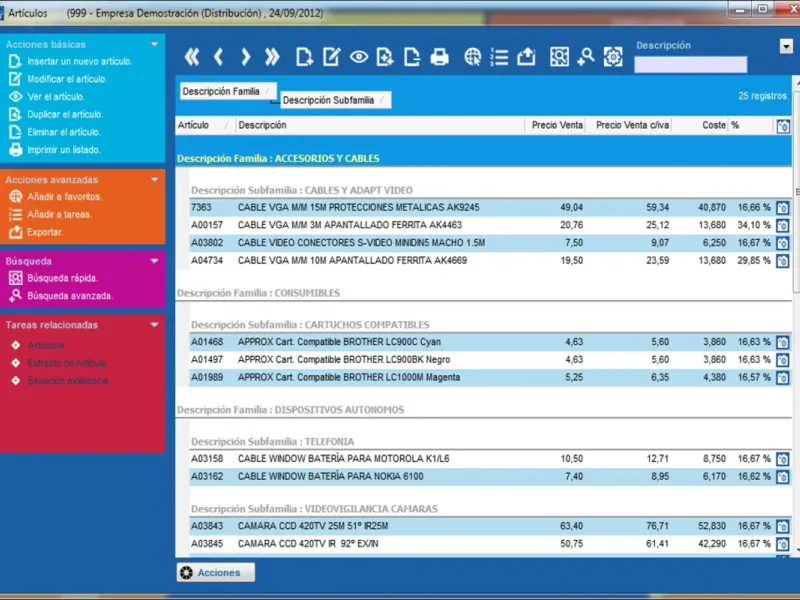Click the edit article toolbar icon
Viewport: 800px width, 600px height.
[x=331, y=57]
